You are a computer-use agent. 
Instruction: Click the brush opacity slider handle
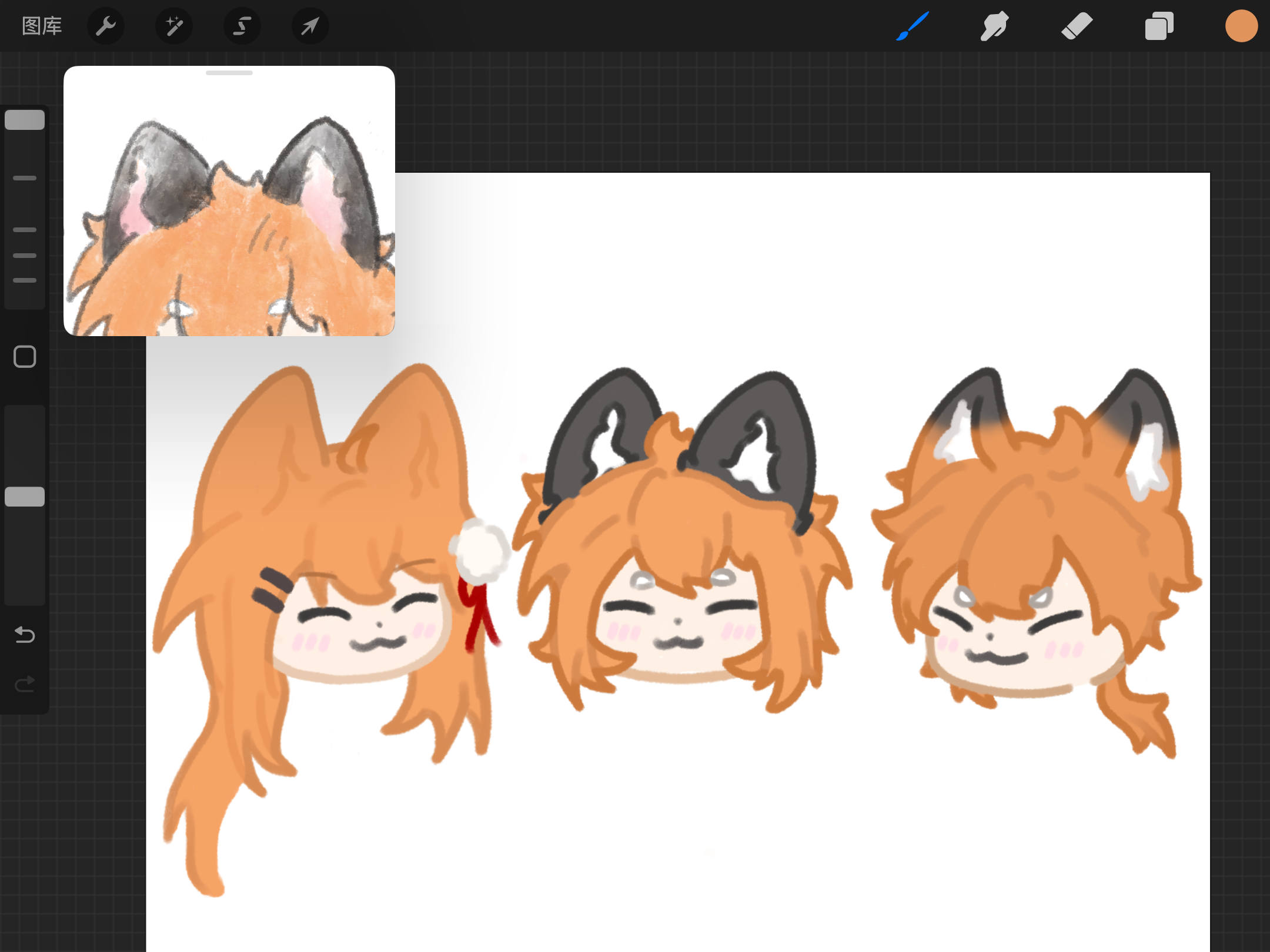tap(25, 497)
